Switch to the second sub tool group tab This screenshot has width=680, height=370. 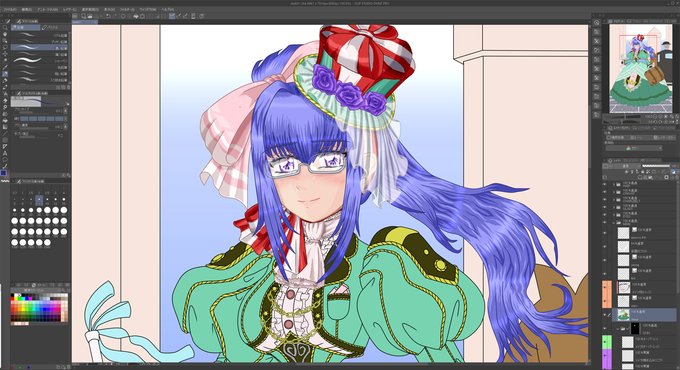55,27
